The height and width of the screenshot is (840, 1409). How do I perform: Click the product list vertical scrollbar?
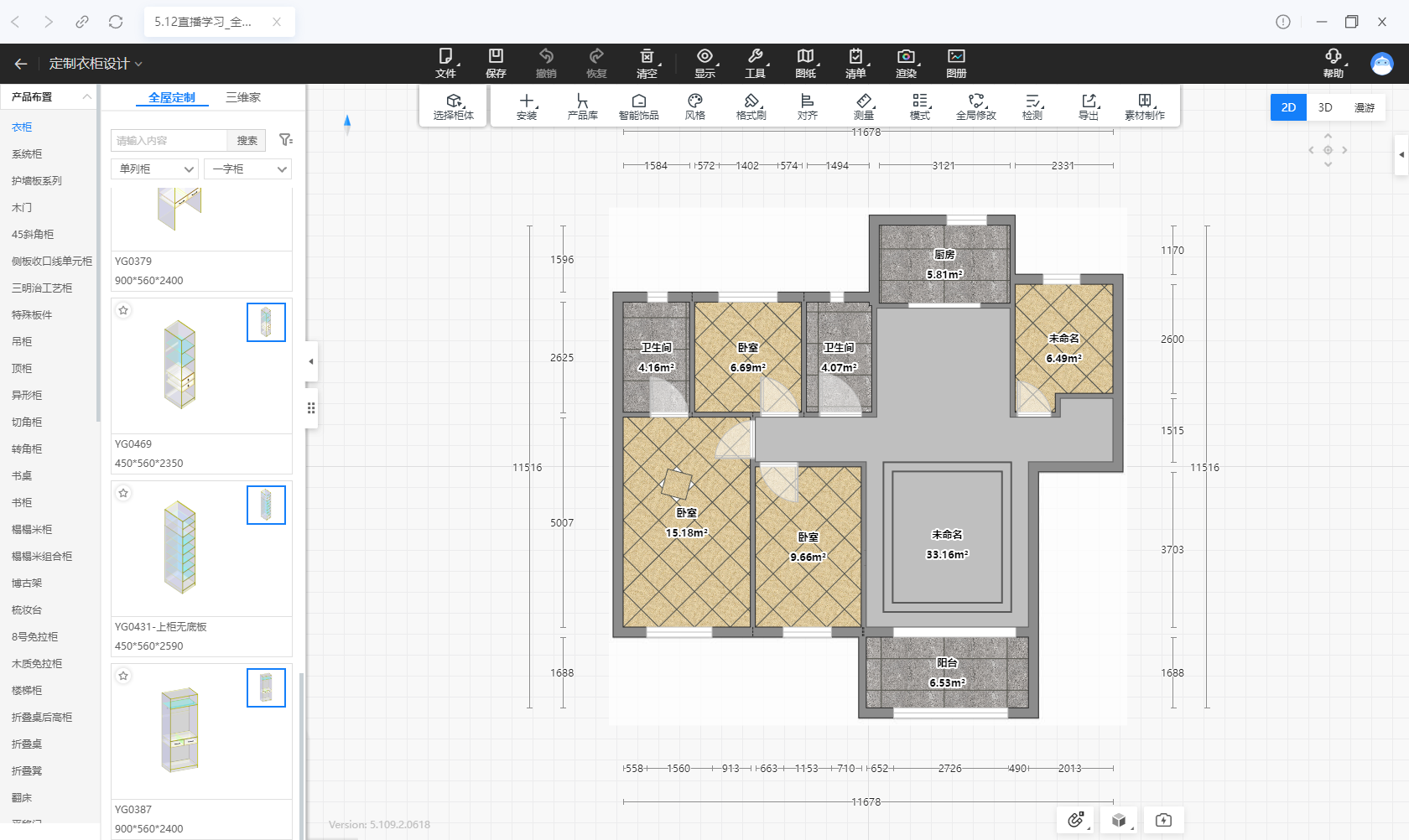click(x=301, y=738)
